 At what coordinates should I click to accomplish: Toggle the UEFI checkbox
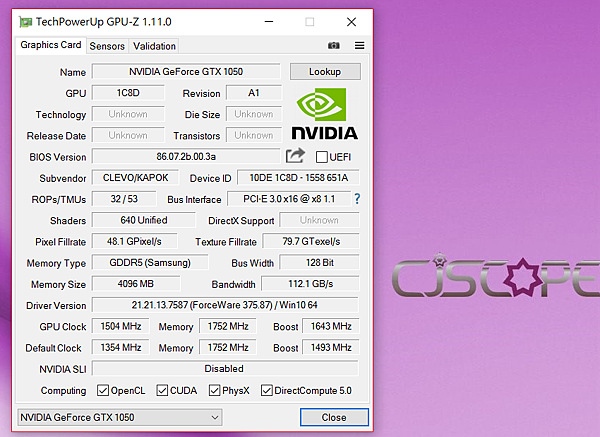coord(321,157)
